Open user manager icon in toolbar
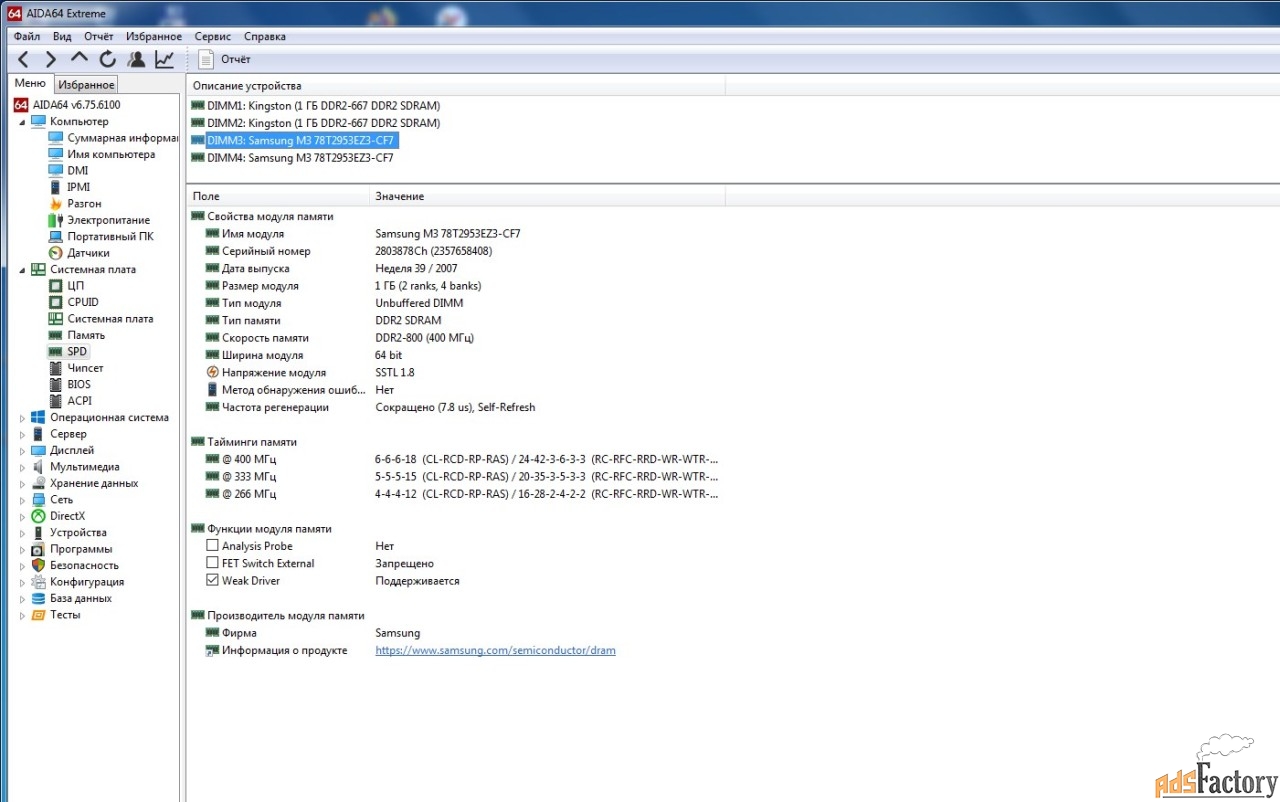 tap(136, 60)
